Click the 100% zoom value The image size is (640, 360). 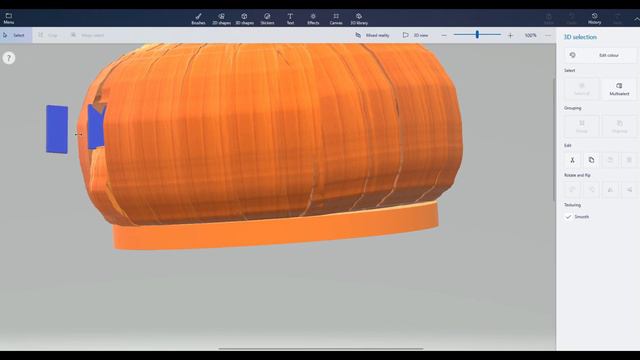tap(531, 36)
